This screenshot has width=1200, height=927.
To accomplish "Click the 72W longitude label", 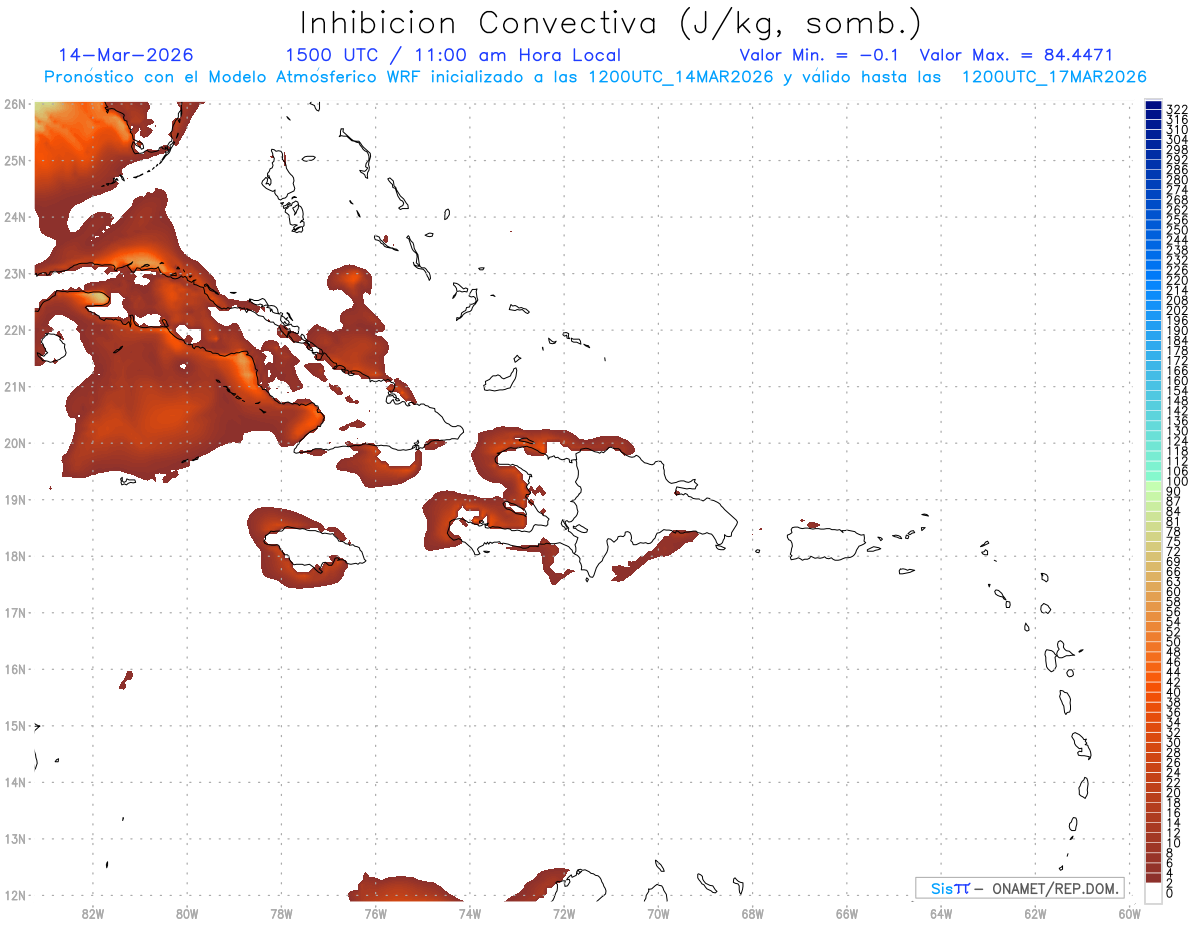I will [x=564, y=912].
